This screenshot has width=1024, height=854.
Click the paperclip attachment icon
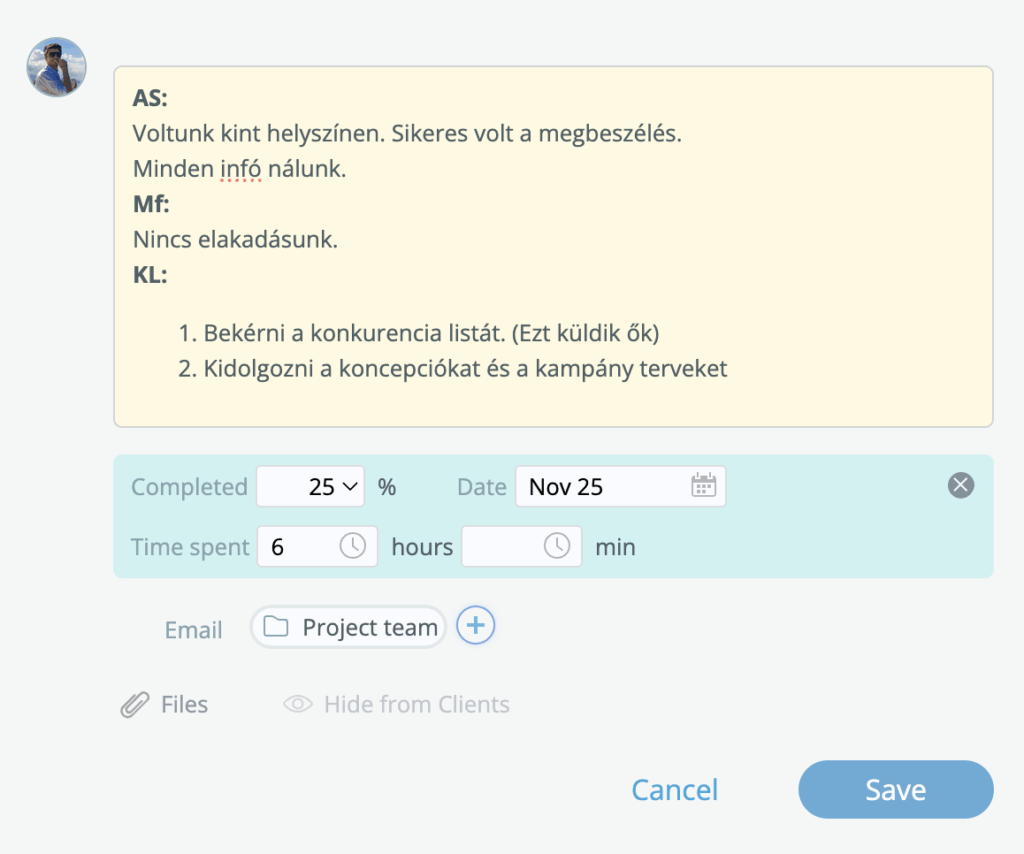tap(134, 705)
